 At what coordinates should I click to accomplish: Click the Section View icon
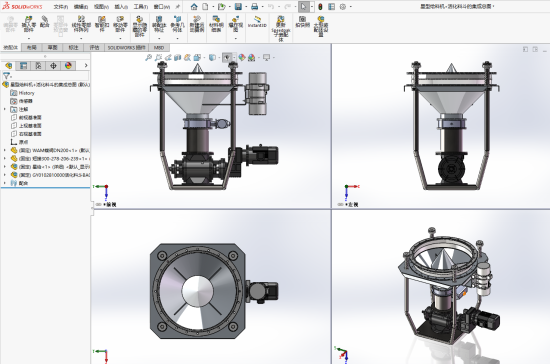point(178,57)
